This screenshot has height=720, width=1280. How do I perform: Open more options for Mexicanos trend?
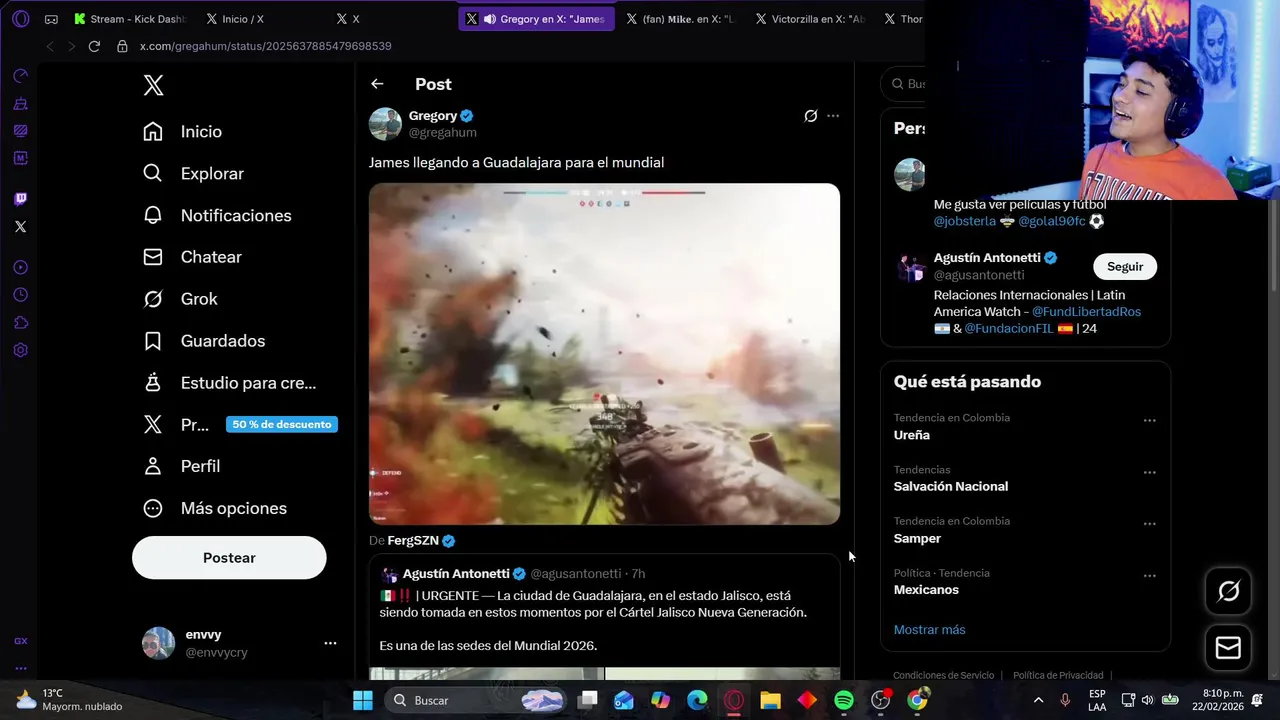tap(1149, 576)
